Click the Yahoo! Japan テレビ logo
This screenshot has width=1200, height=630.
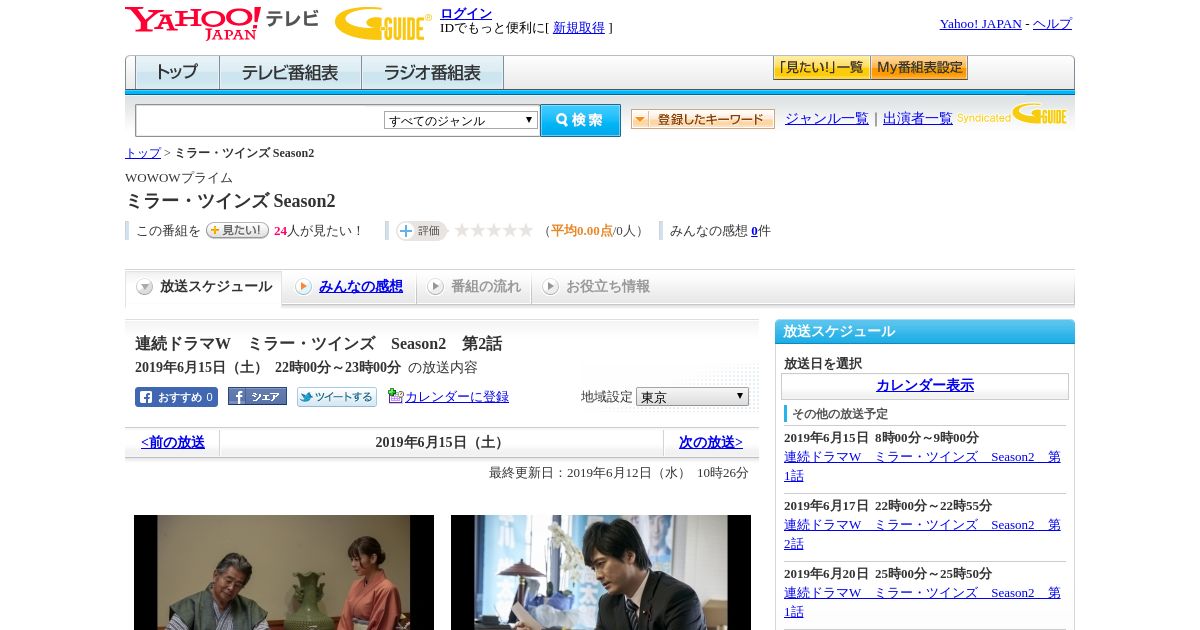pos(222,23)
